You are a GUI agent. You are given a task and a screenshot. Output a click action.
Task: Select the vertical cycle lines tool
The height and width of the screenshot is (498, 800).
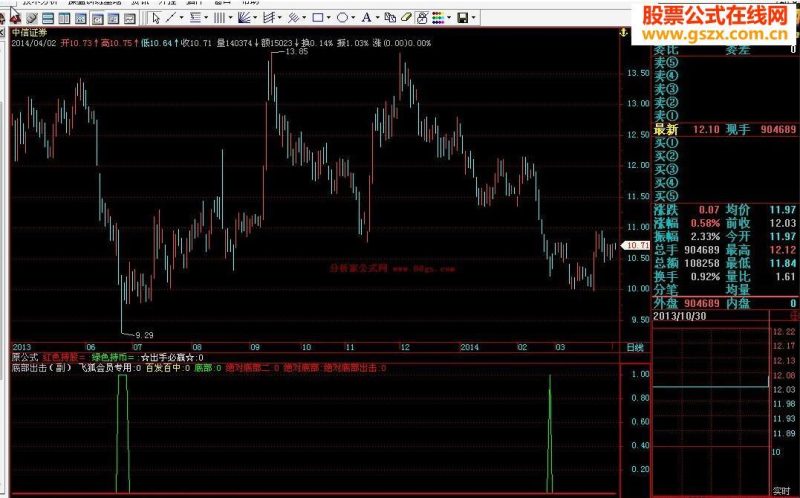(x=219, y=18)
